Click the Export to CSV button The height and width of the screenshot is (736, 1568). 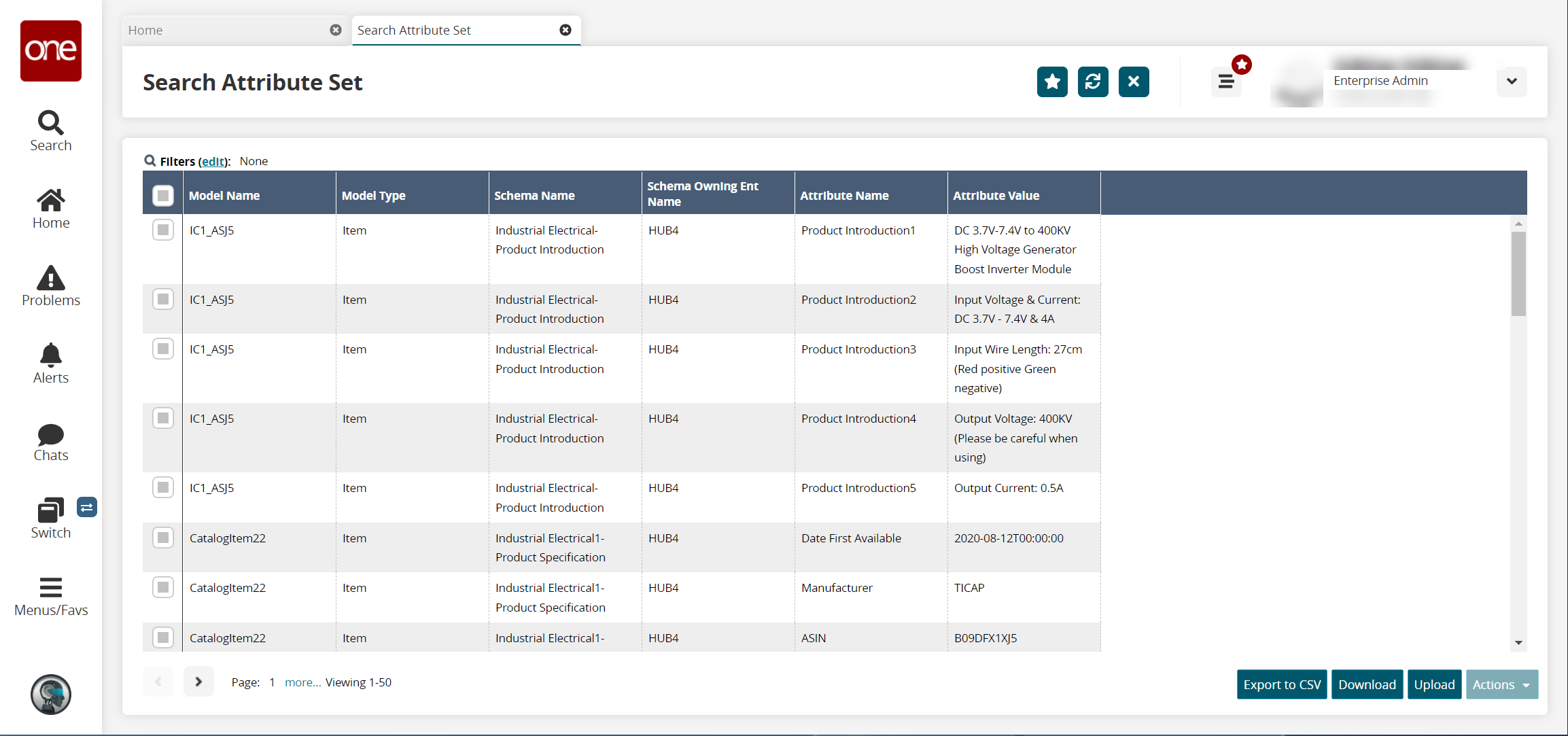click(x=1281, y=684)
